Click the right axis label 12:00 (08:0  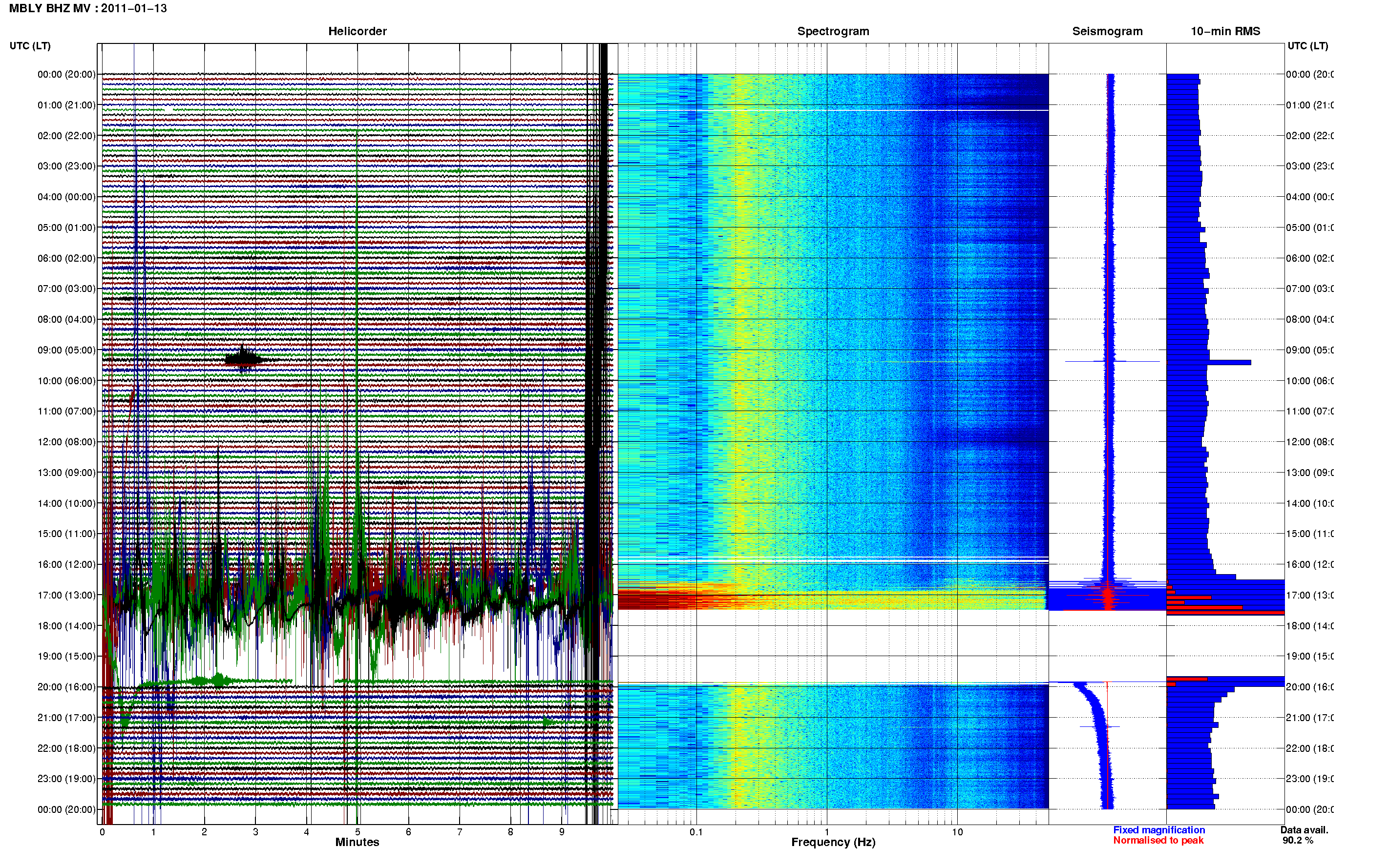1310,442
